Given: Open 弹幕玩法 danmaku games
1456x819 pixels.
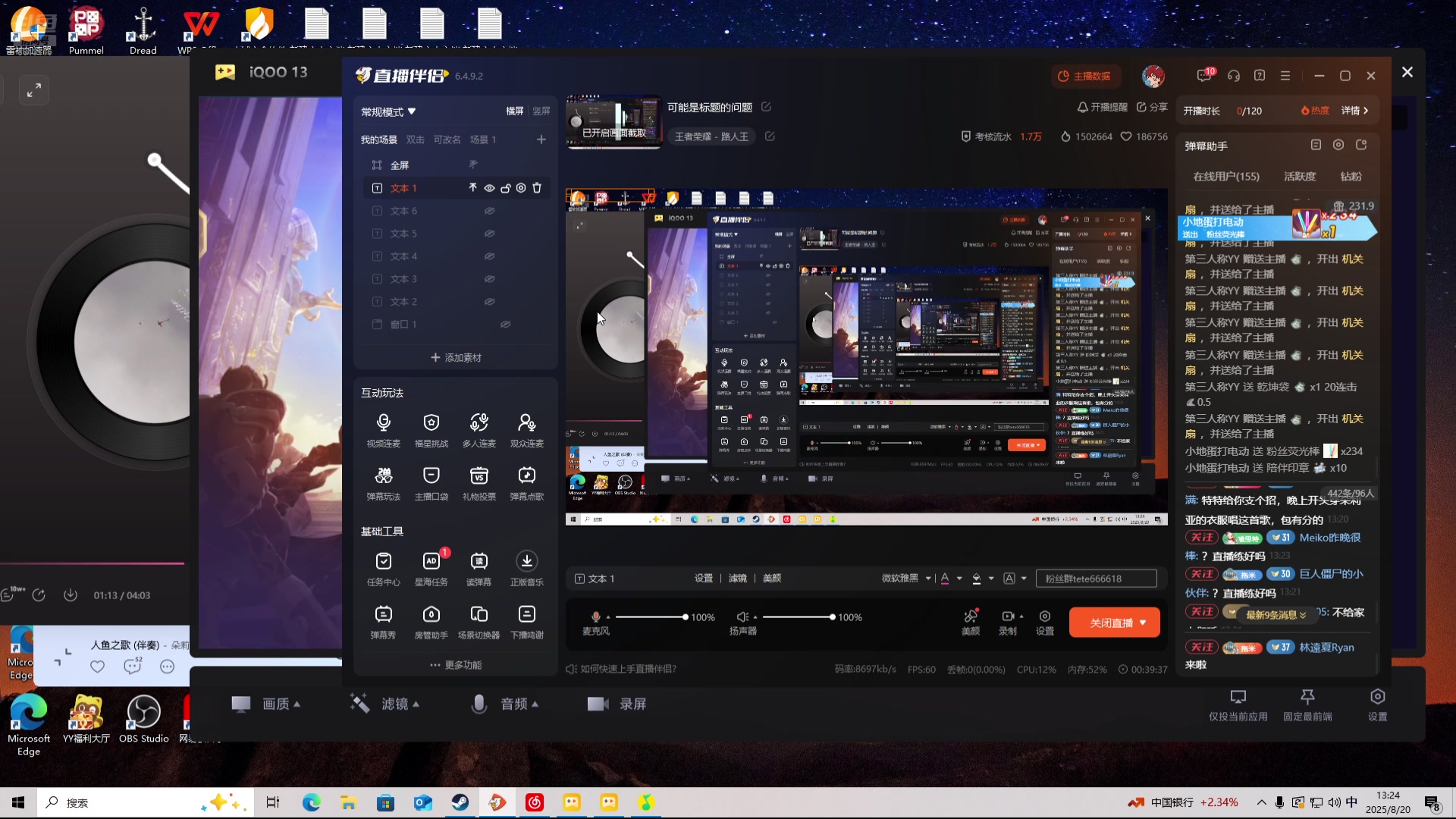Looking at the screenshot, I should (x=384, y=482).
